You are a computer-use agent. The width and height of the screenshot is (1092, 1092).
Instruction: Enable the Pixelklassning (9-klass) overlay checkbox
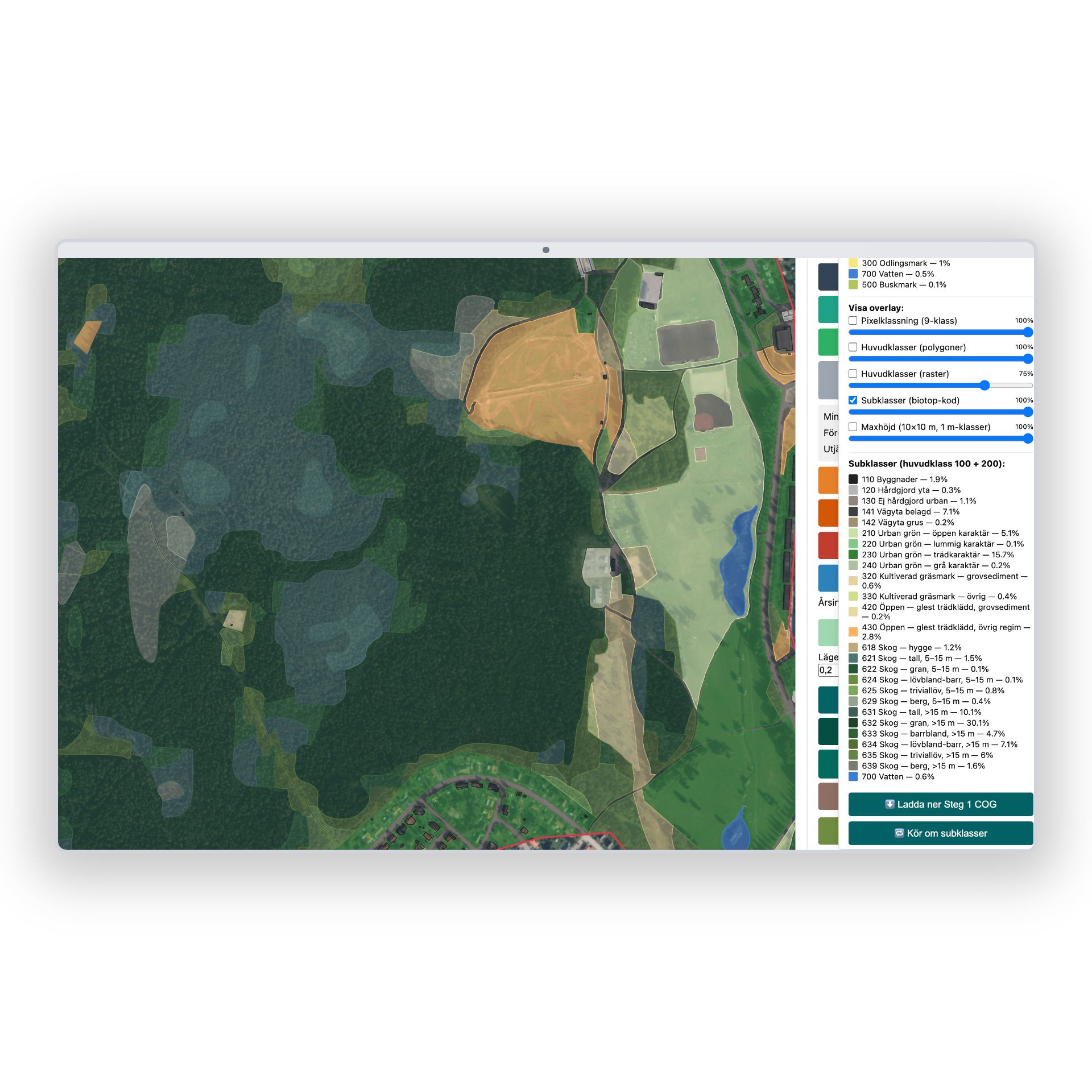pyautogui.click(x=853, y=321)
